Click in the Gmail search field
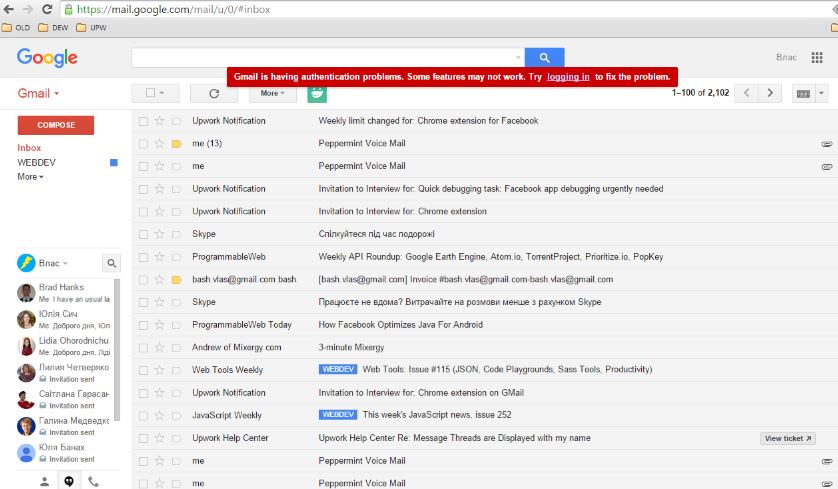Image resolution: width=838 pixels, height=489 pixels. (x=323, y=57)
